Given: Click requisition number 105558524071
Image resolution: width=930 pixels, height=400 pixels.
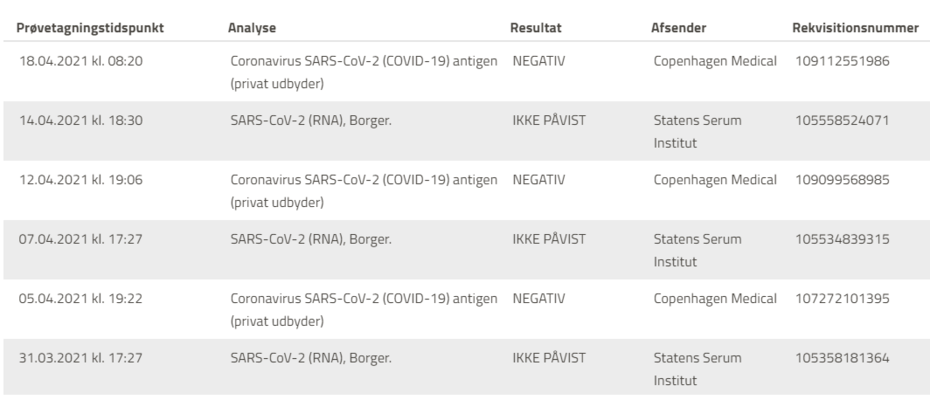Looking at the screenshot, I should click(842, 121).
